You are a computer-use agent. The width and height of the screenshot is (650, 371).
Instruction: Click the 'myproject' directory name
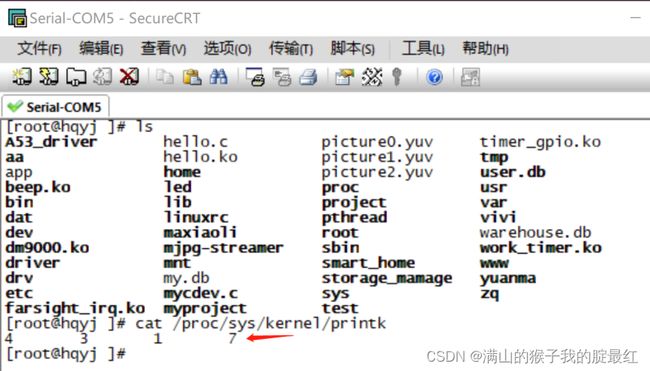(205, 308)
